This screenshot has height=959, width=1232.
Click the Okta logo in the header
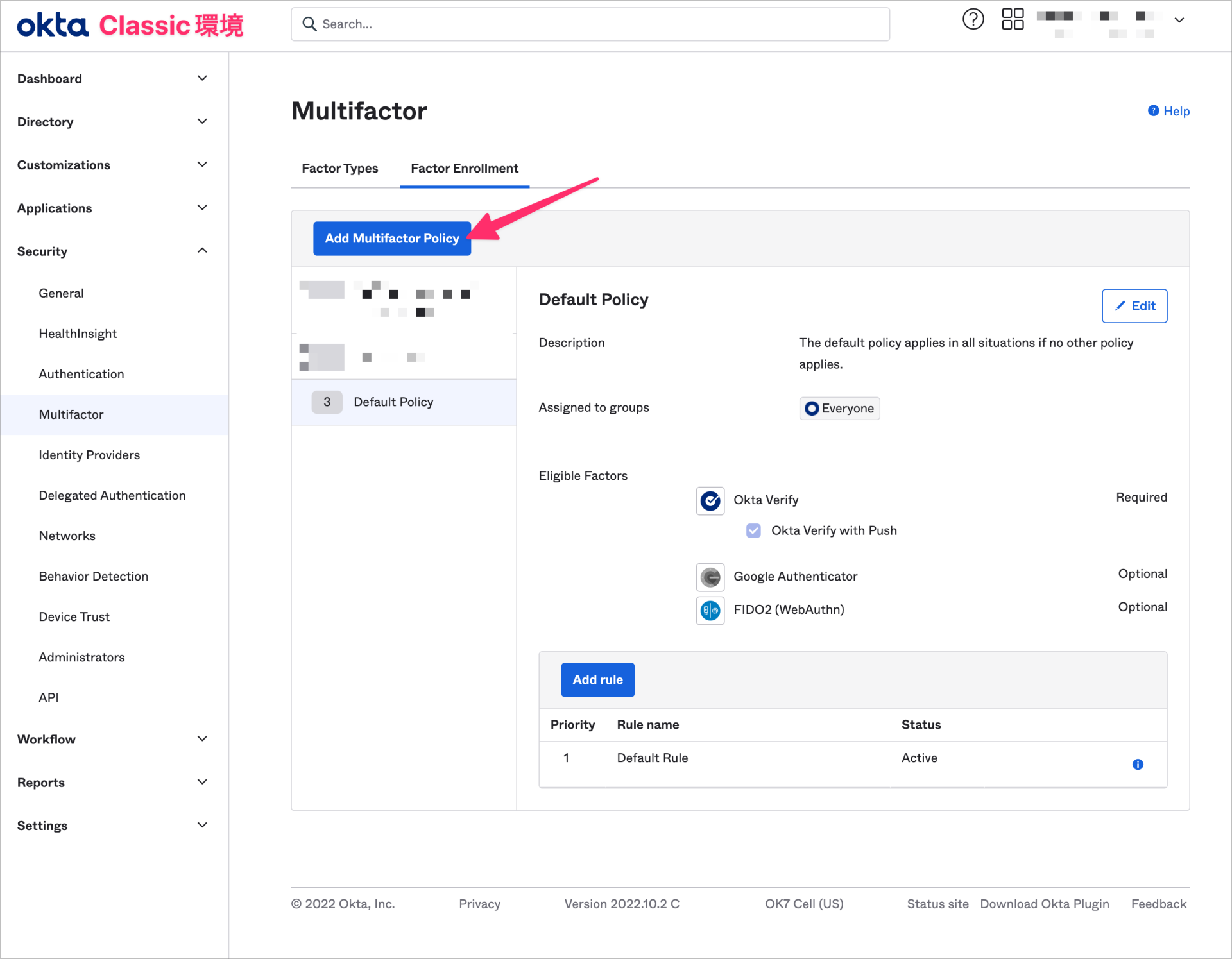pos(51,24)
